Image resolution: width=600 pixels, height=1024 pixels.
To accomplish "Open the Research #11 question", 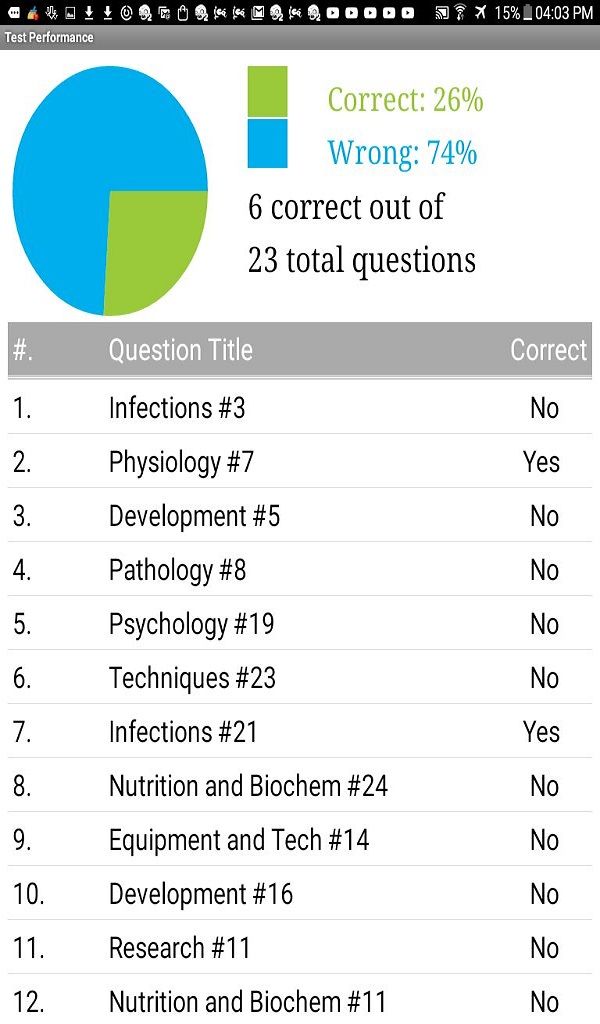I will pyautogui.click(x=180, y=948).
